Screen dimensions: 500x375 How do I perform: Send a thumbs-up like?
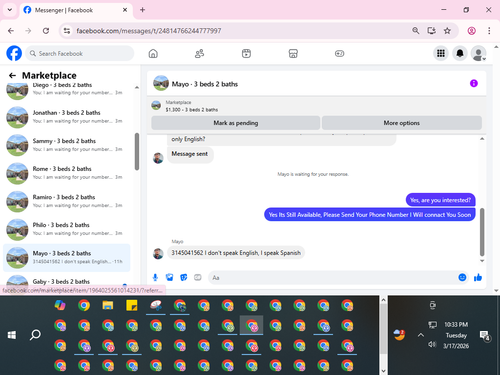(478, 277)
